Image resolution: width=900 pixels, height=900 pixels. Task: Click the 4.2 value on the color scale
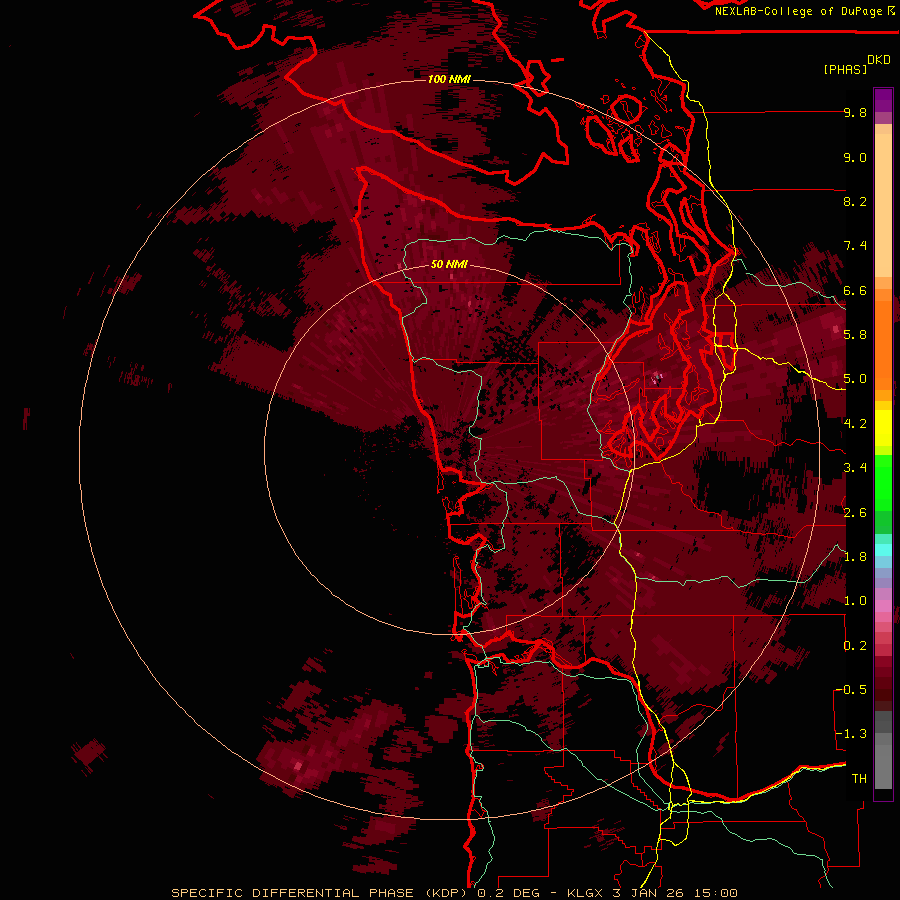point(855,424)
